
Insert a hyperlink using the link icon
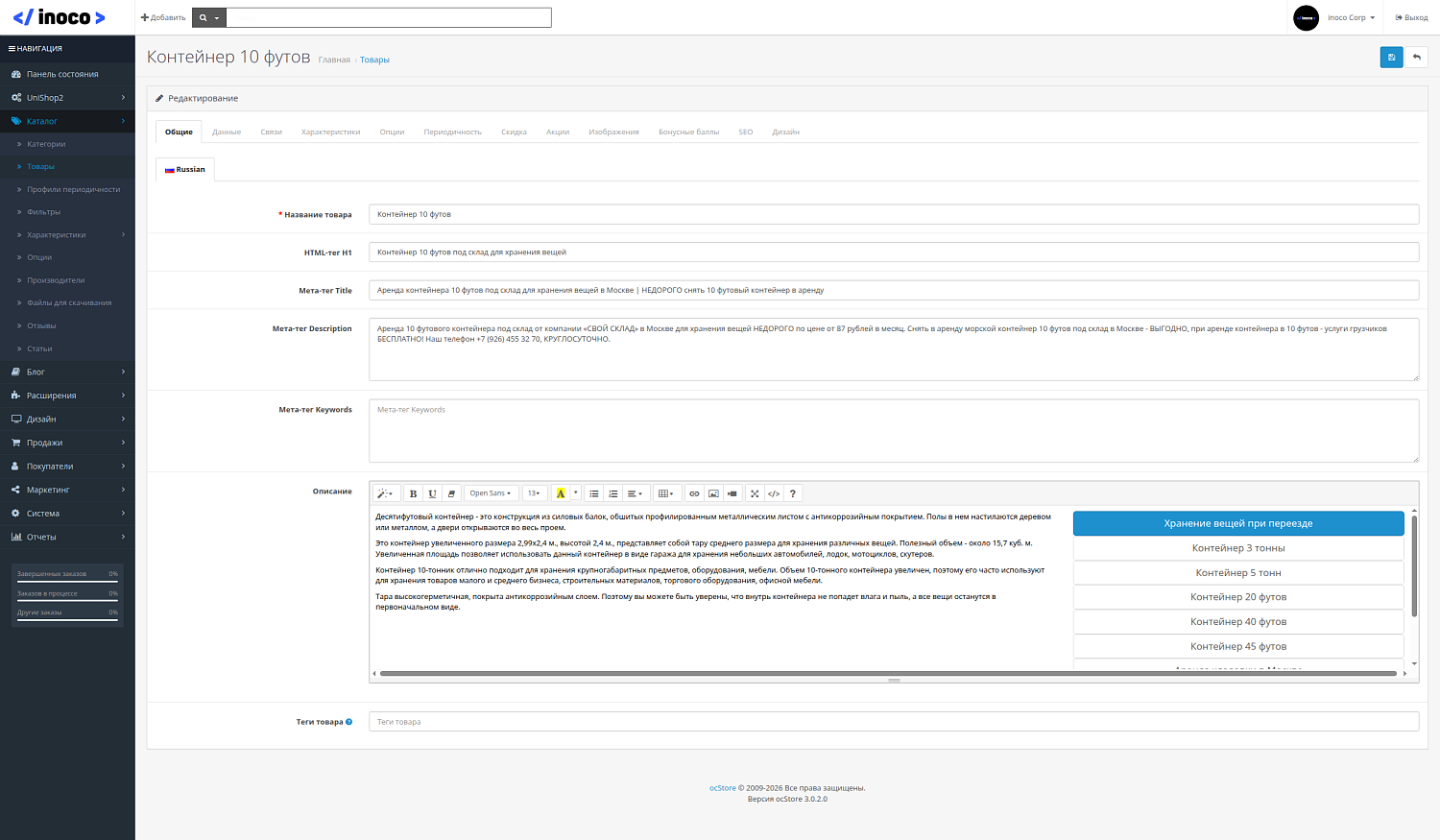point(696,492)
